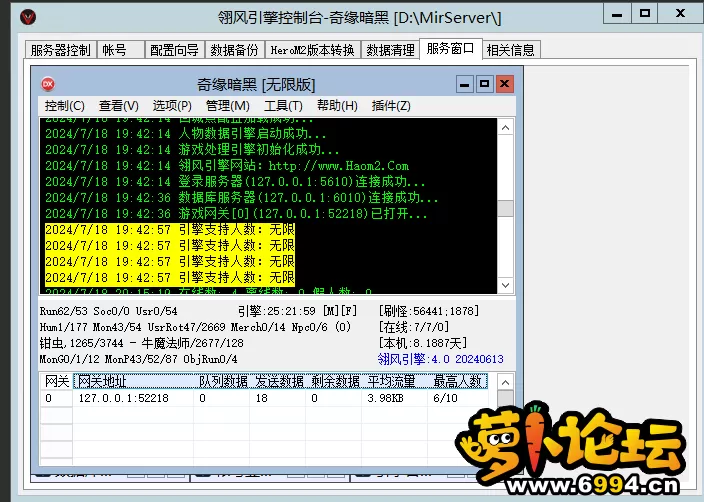704x502 pixels.
Task: Minimize the 翎风引擎控制台 main window
Action: click(x=617, y=14)
